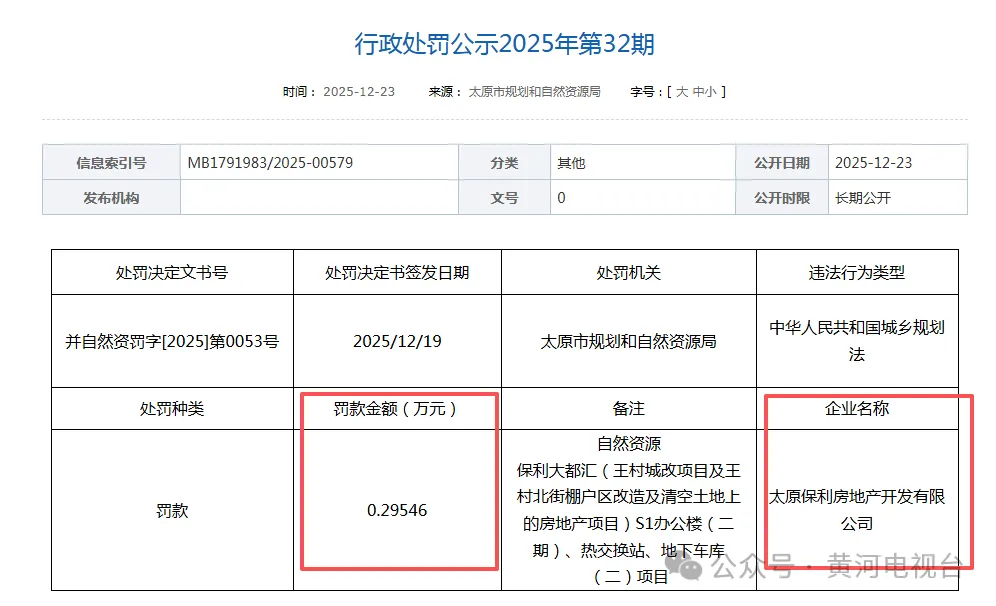Select small font size 小
Screen dimensions: 996x606
click(711, 92)
